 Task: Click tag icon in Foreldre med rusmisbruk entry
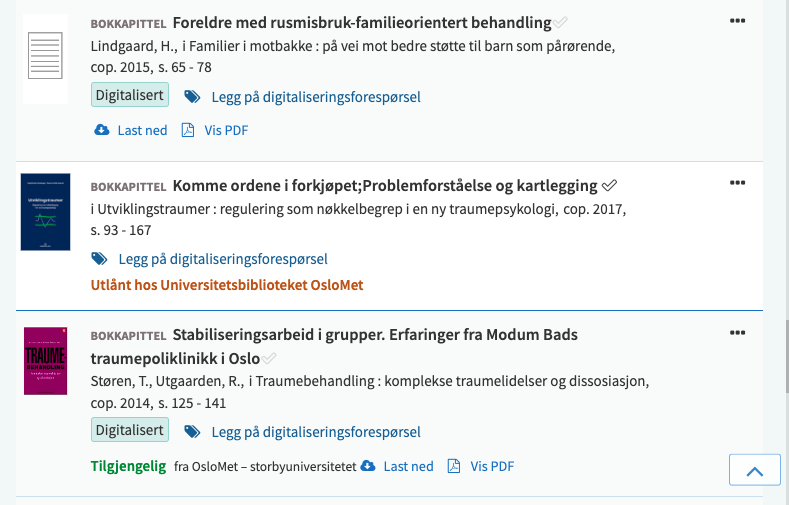(x=193, y=97)
